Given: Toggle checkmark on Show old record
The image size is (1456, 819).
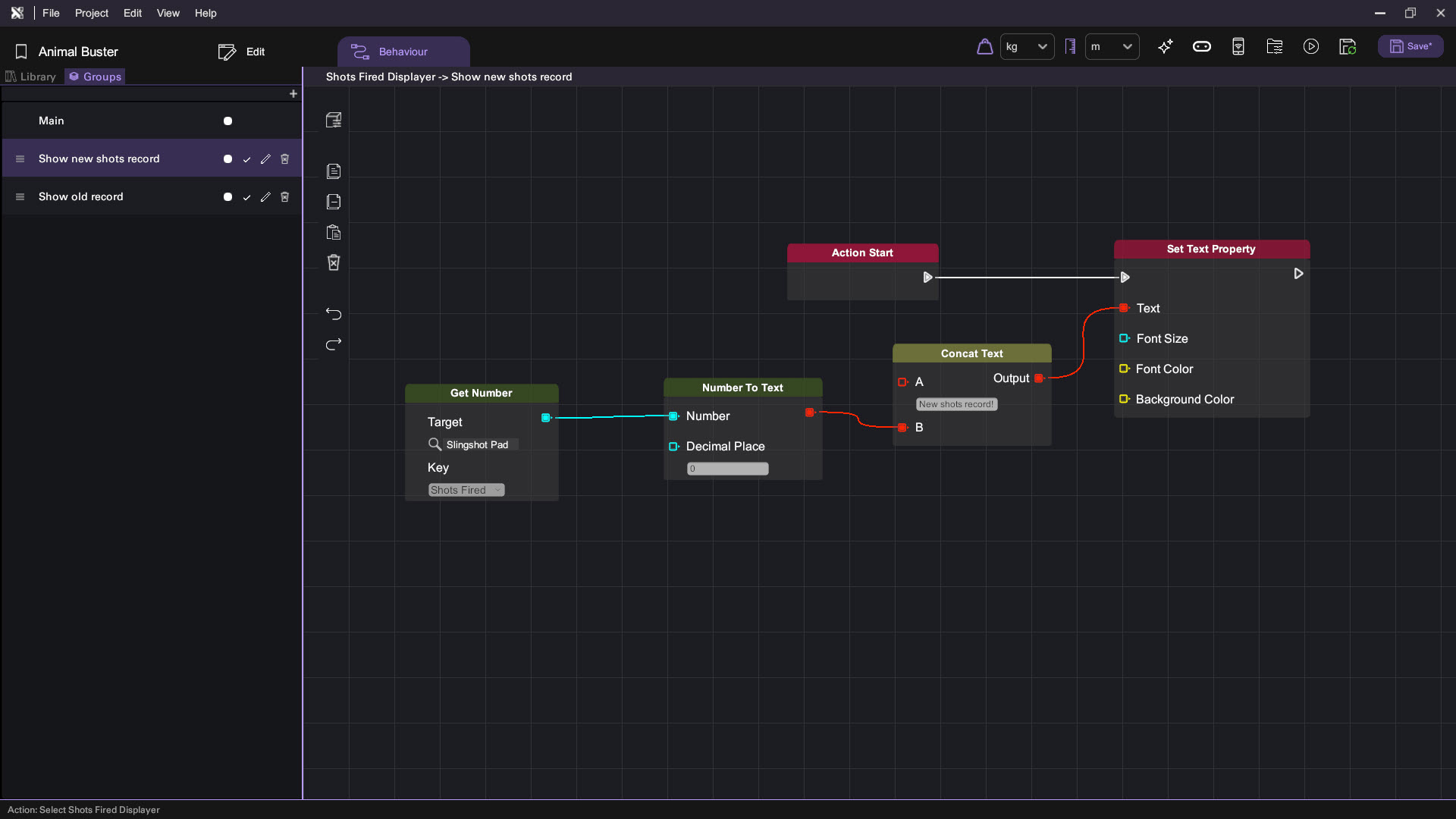Looking at the screenshot, I should click(x=246, y=197).
